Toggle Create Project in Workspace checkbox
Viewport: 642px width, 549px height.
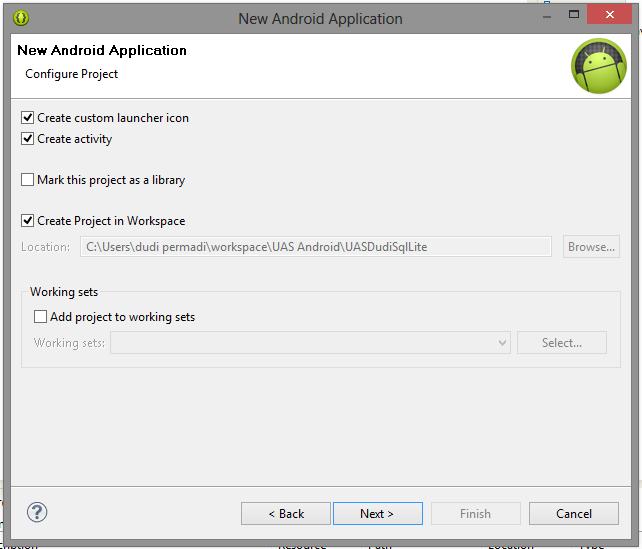click(x=27, y=221)
